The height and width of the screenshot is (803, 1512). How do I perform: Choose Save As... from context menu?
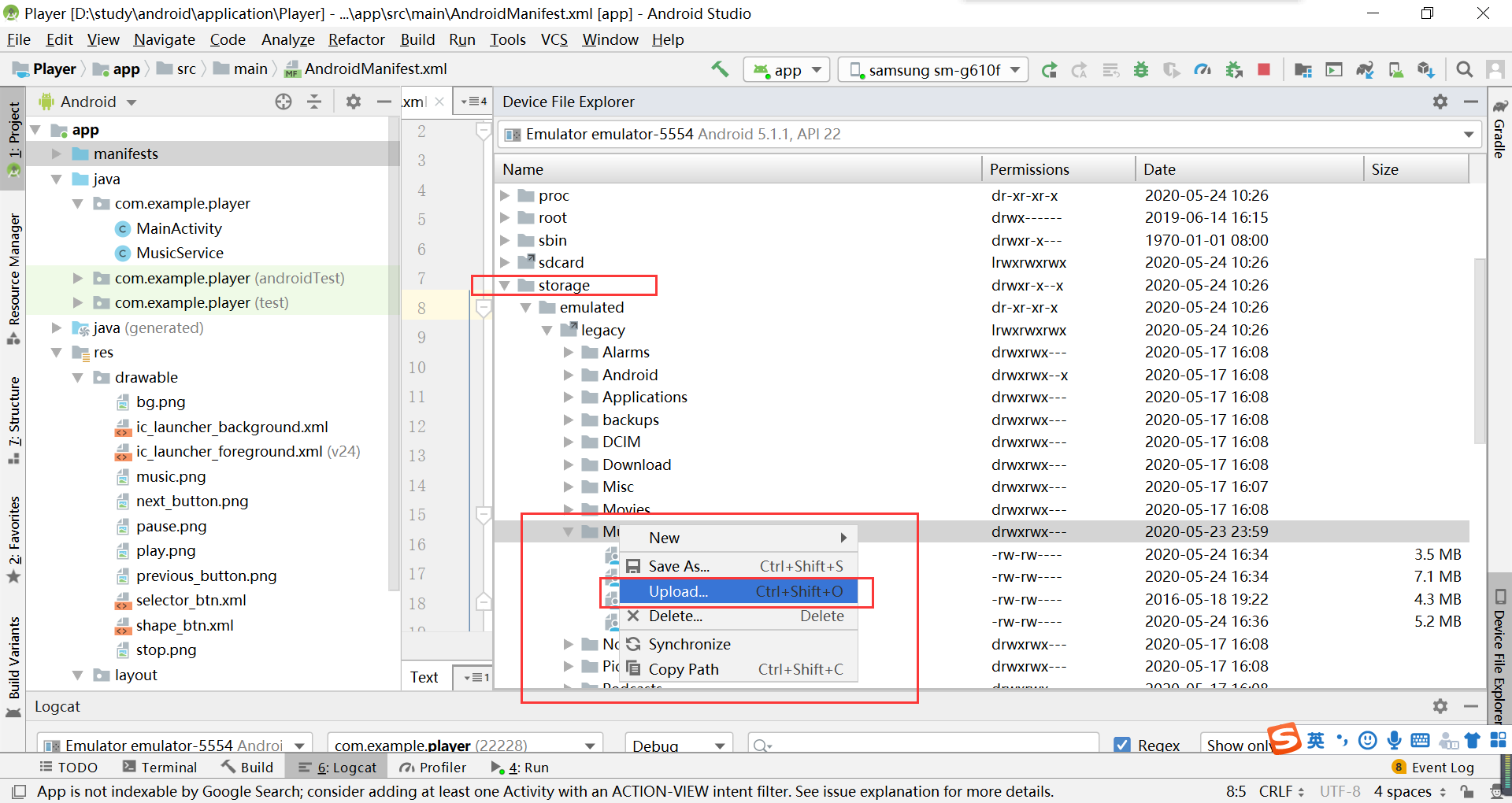point(738,566)
